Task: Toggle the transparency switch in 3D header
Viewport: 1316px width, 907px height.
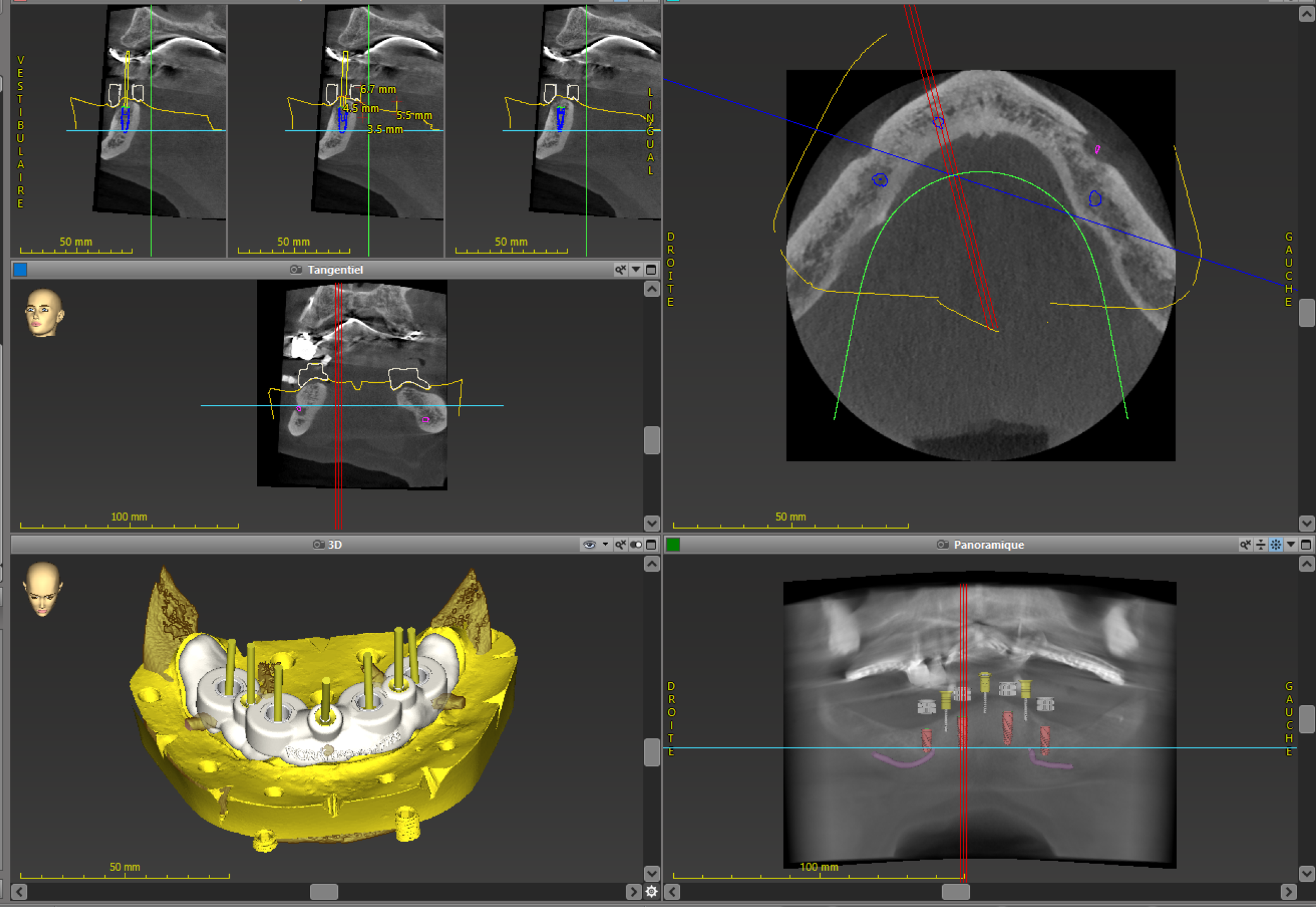Action: pyautogui.click(x=636, y=544)
